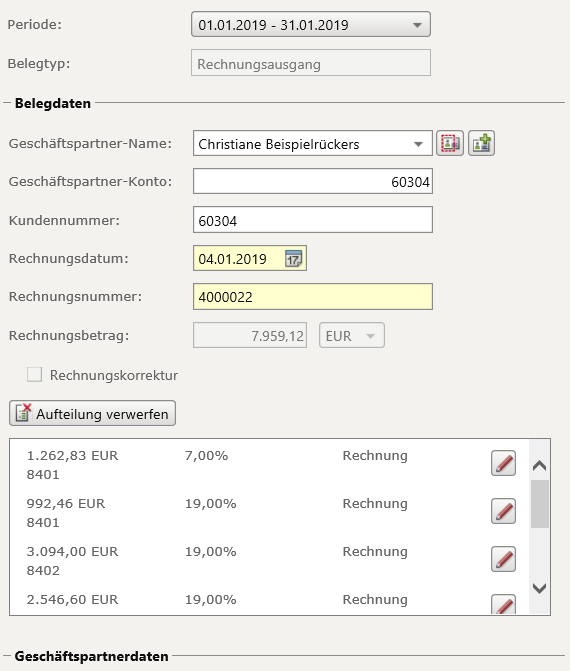Edit the 1.262,83 EUR split row
This screenshot has width=570, height=671.
click(503, 463)
